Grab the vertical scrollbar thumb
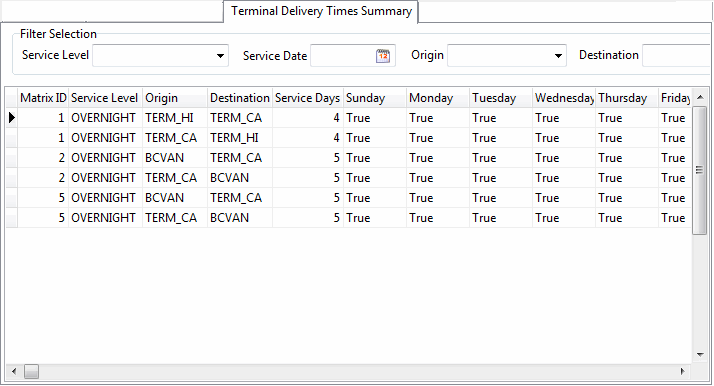Image resolution: width=714 pixels, height=386 pixels. click(700, 170)
